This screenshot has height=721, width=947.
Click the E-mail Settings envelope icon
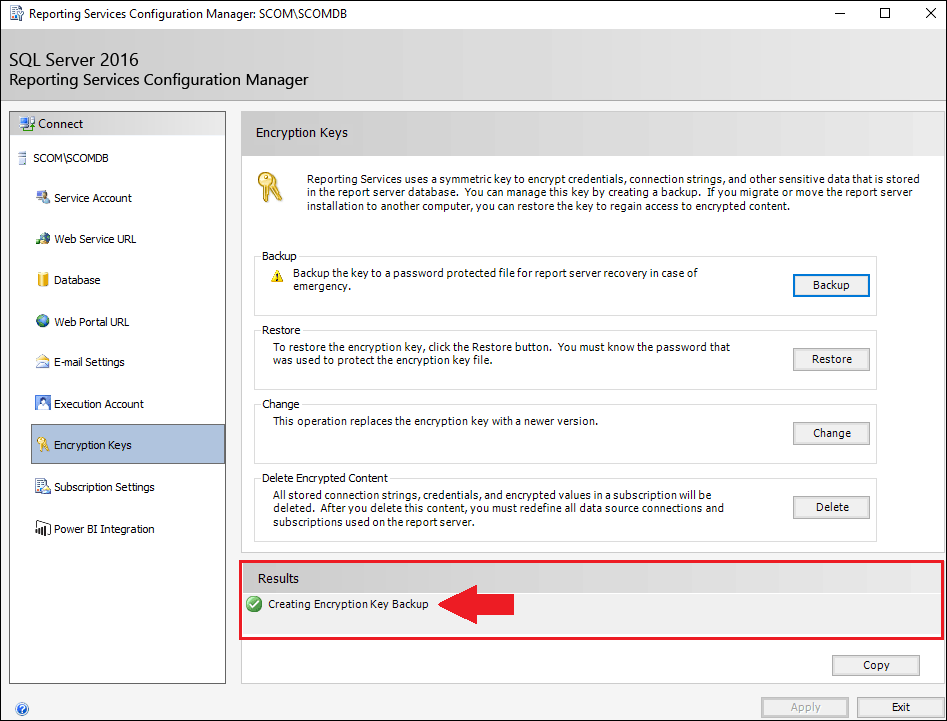tap(42, 362)
